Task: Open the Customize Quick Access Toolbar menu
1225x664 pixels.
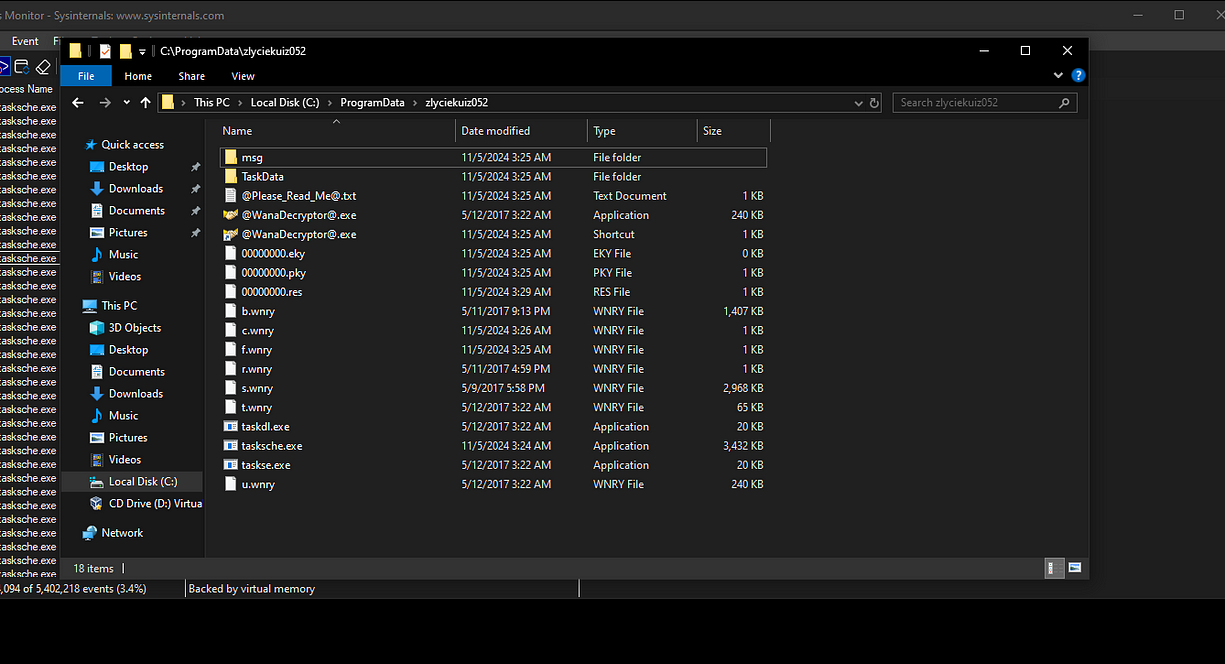Action: tap(142, 50)
